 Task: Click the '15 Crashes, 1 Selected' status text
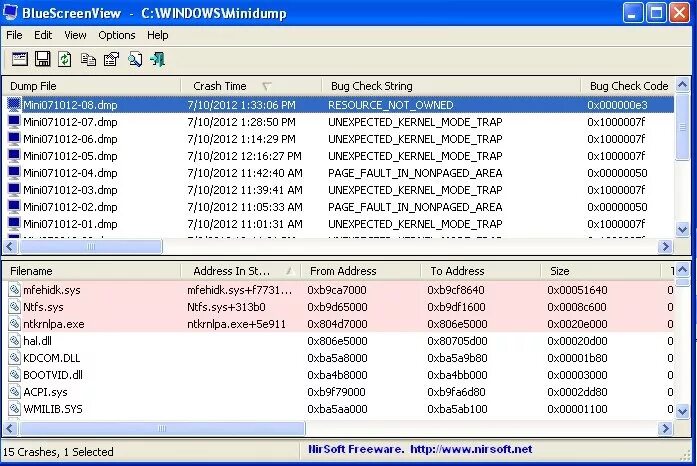[x=58, y=452]
